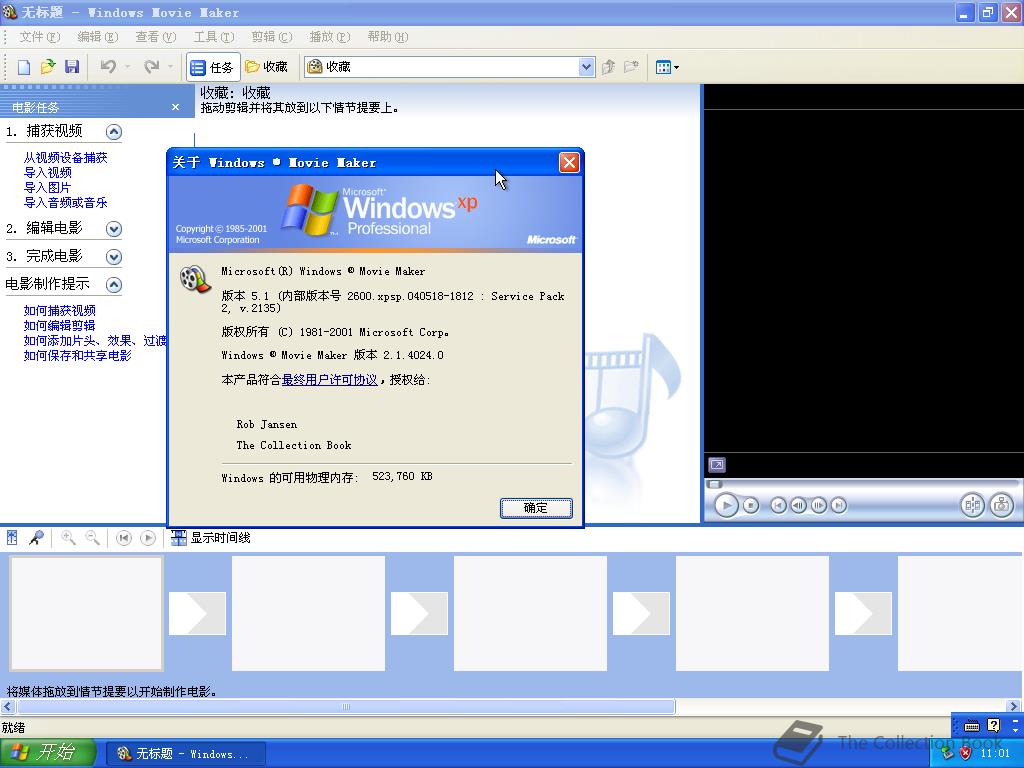The image size is (1024, 768).
Task: Open a project with the folder icon
Action: [48, 67]
